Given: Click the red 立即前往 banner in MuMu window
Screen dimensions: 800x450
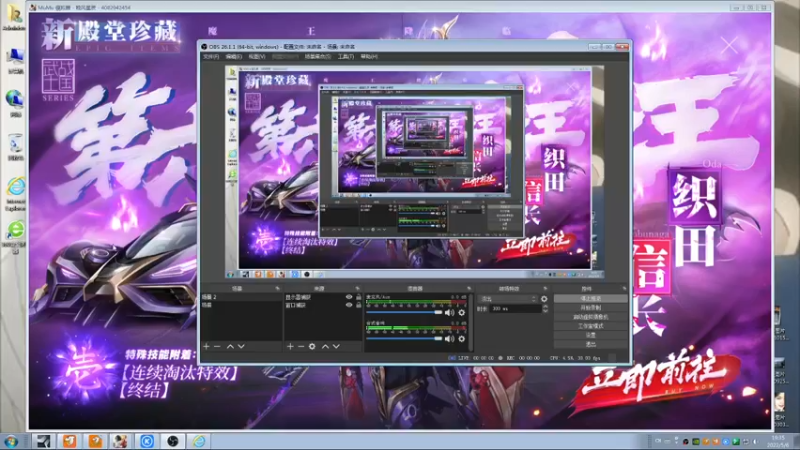Looking at the screenshot, I should point(658,380).
